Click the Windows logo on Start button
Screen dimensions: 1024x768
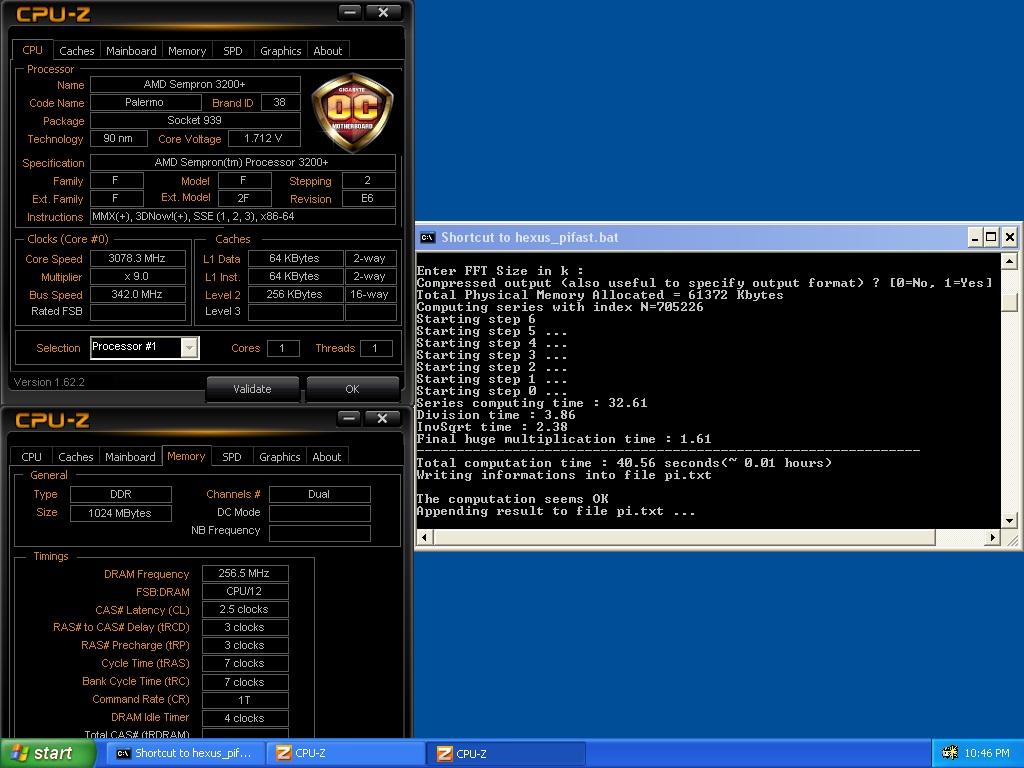pos(20,753)
